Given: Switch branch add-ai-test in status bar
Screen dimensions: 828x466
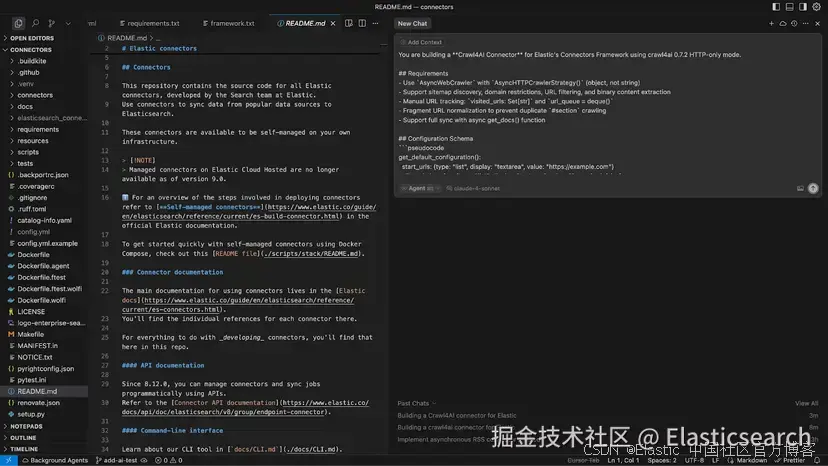Looking at the screenshot, I should [x=117, y=460].
